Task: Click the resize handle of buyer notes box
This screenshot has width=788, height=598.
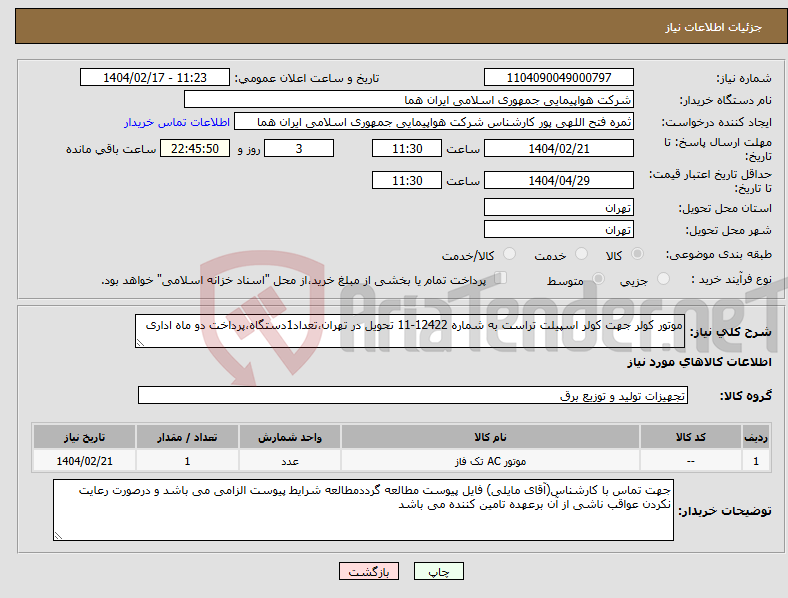Action: click(x=58, y=536)
